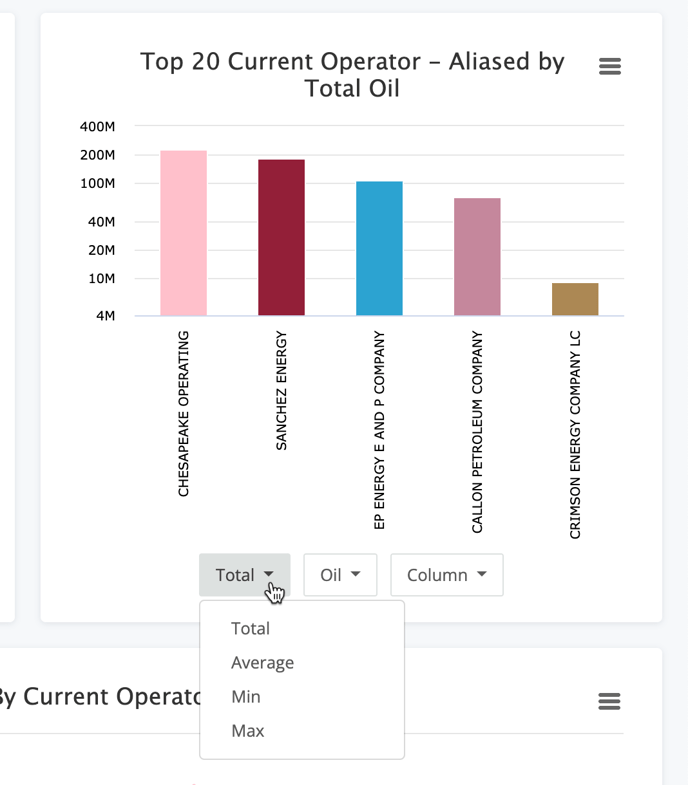Click the 200M y-axis value
The image size is (688, 785).
[97, 155]
